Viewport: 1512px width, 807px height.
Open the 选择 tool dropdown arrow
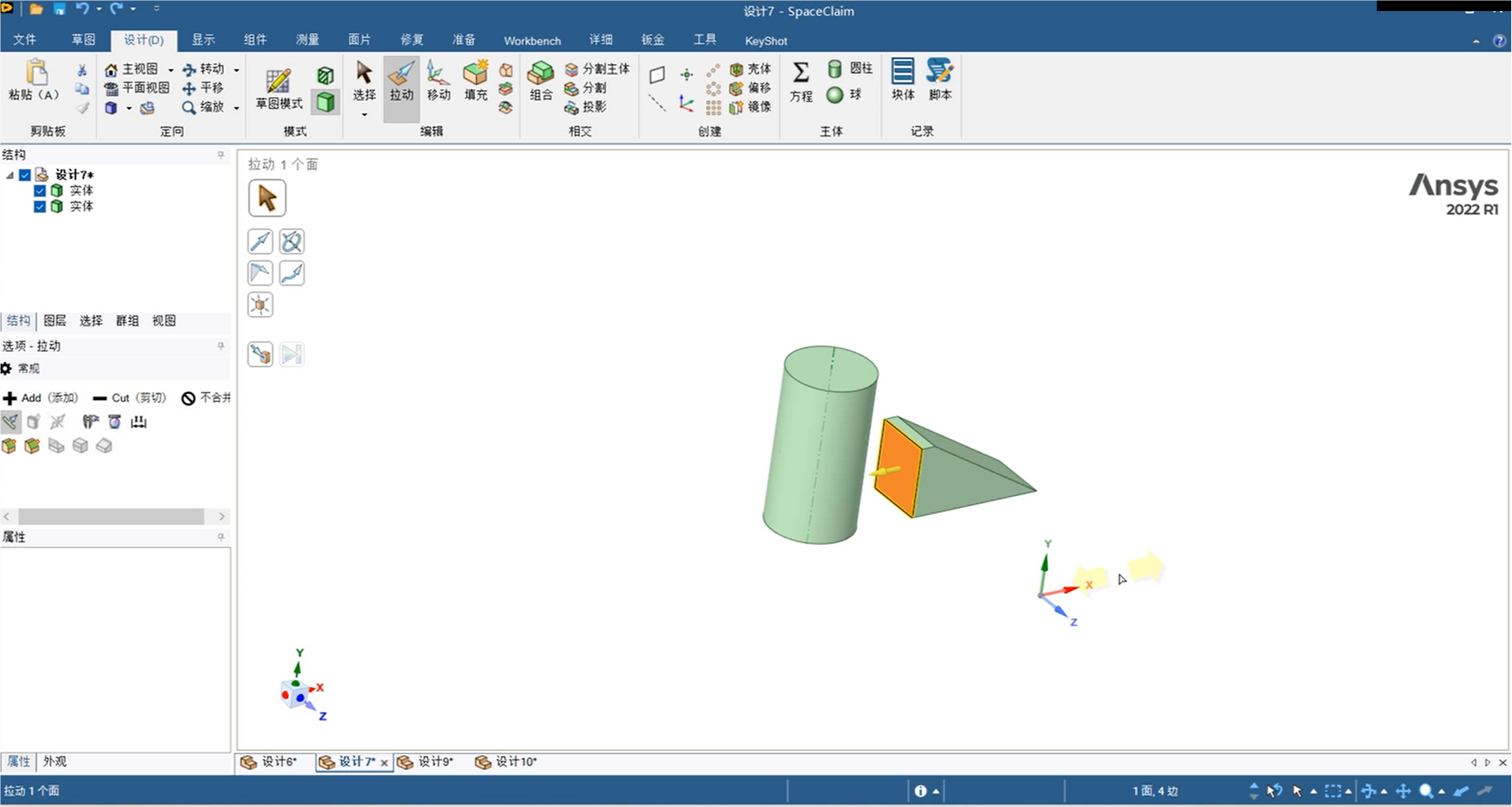click(x=364, y=115)
